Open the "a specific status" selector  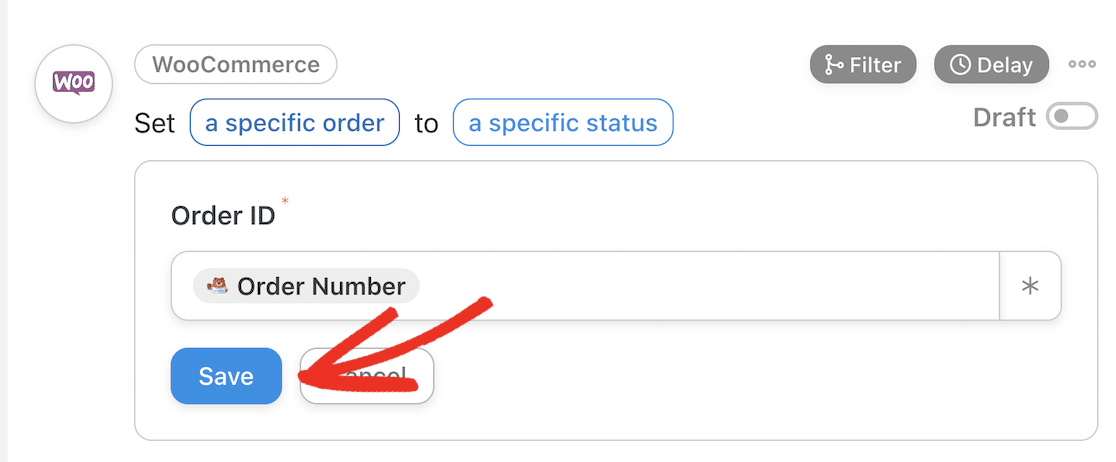click(x=563, y=123)
